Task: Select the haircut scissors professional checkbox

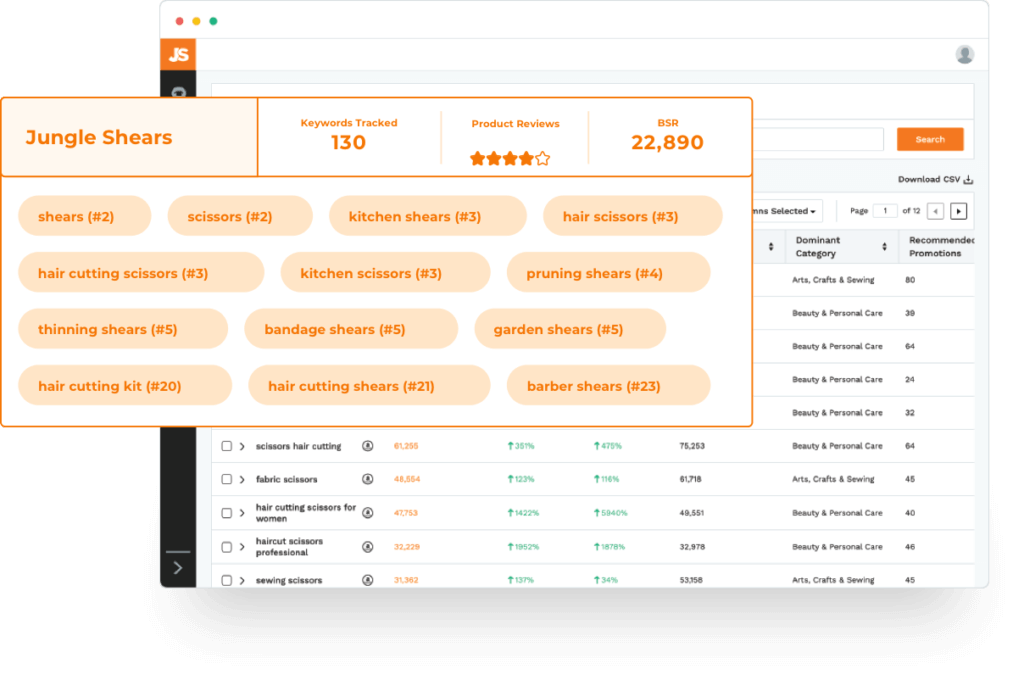Action: coord(227,547)
